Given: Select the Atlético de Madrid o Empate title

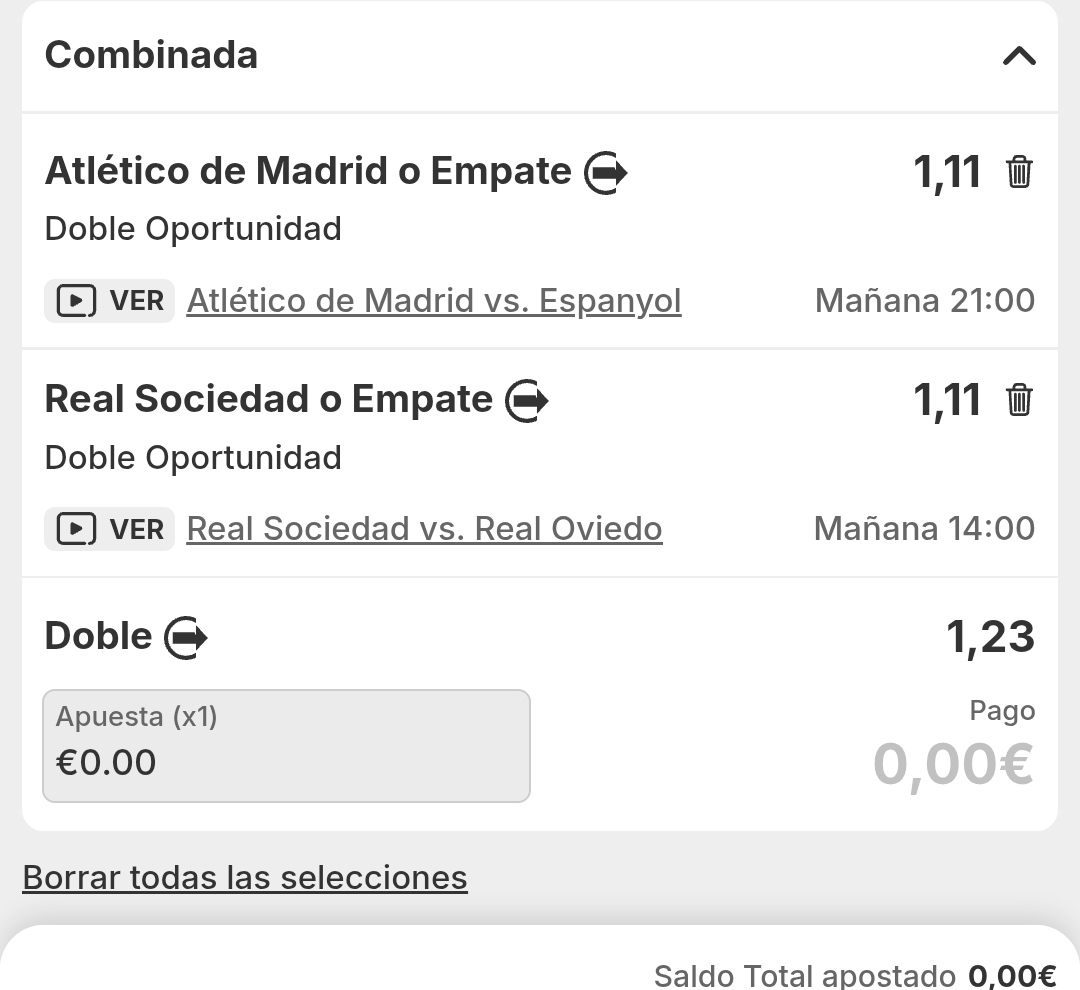Looking at the screenshot, I should [308, 172].
